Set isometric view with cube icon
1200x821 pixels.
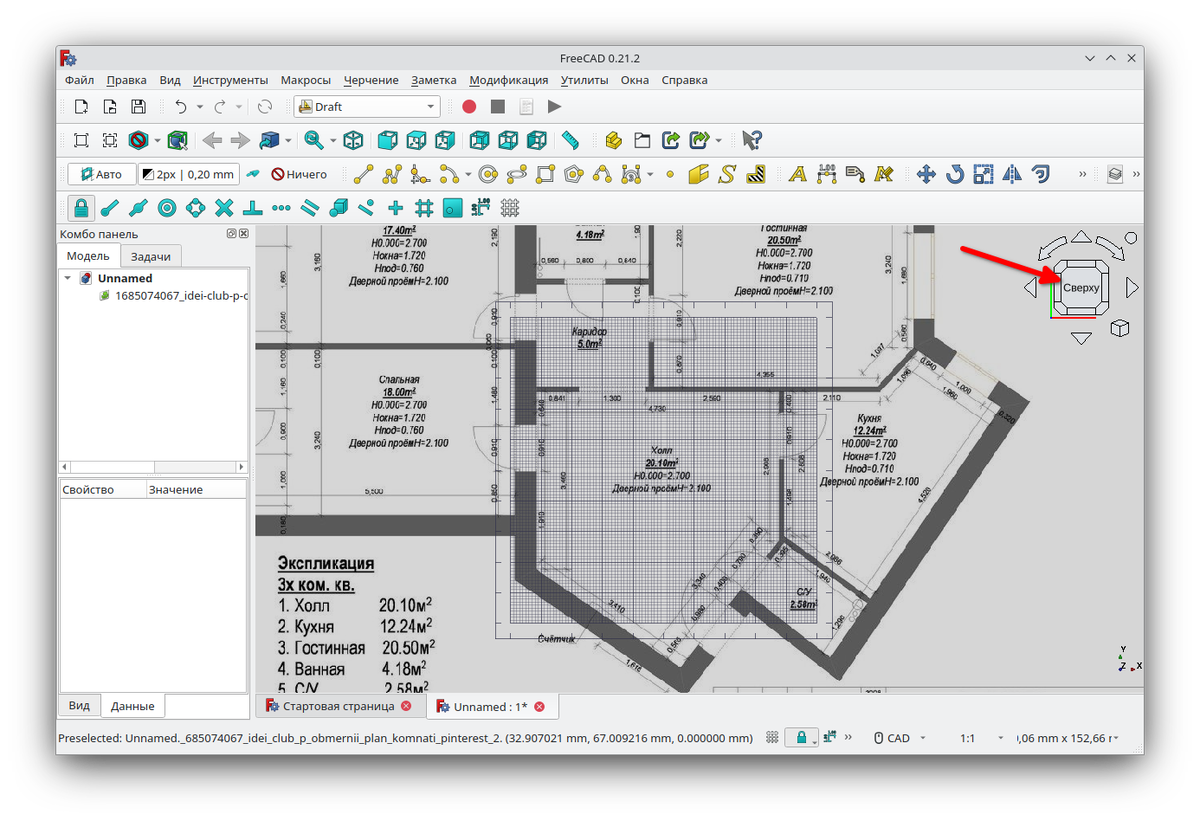point(353,141)
